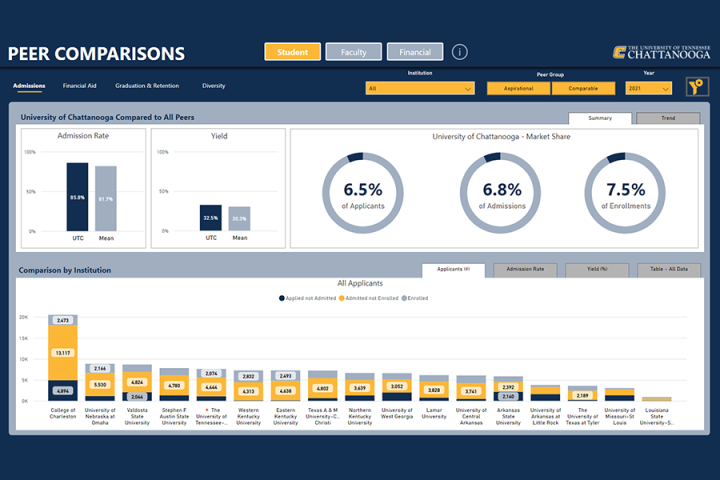Click the University of Central Arkansas label
720x480 pixels.
(x=471, y=416)
